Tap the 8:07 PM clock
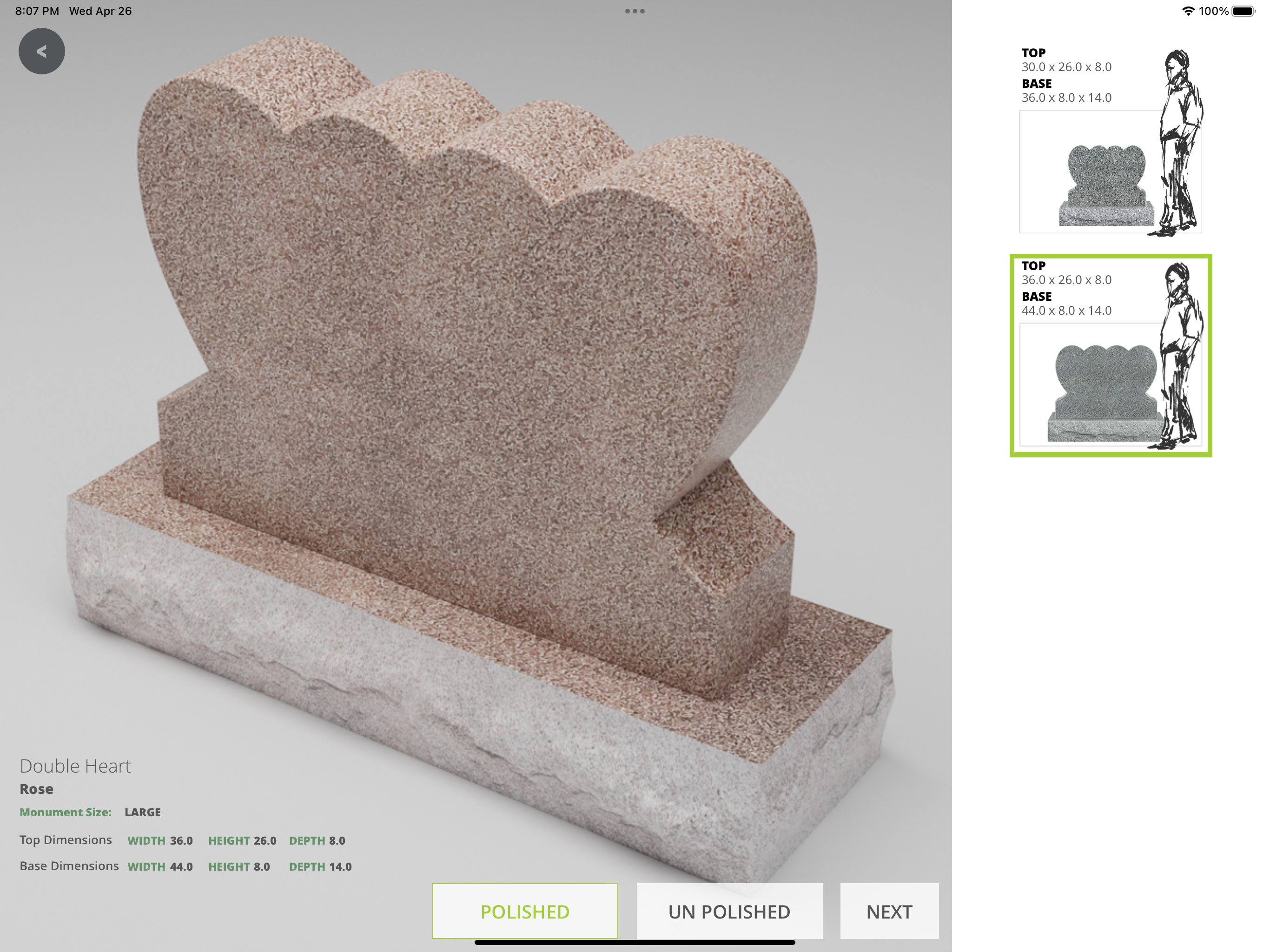 [x=37, y=11]
